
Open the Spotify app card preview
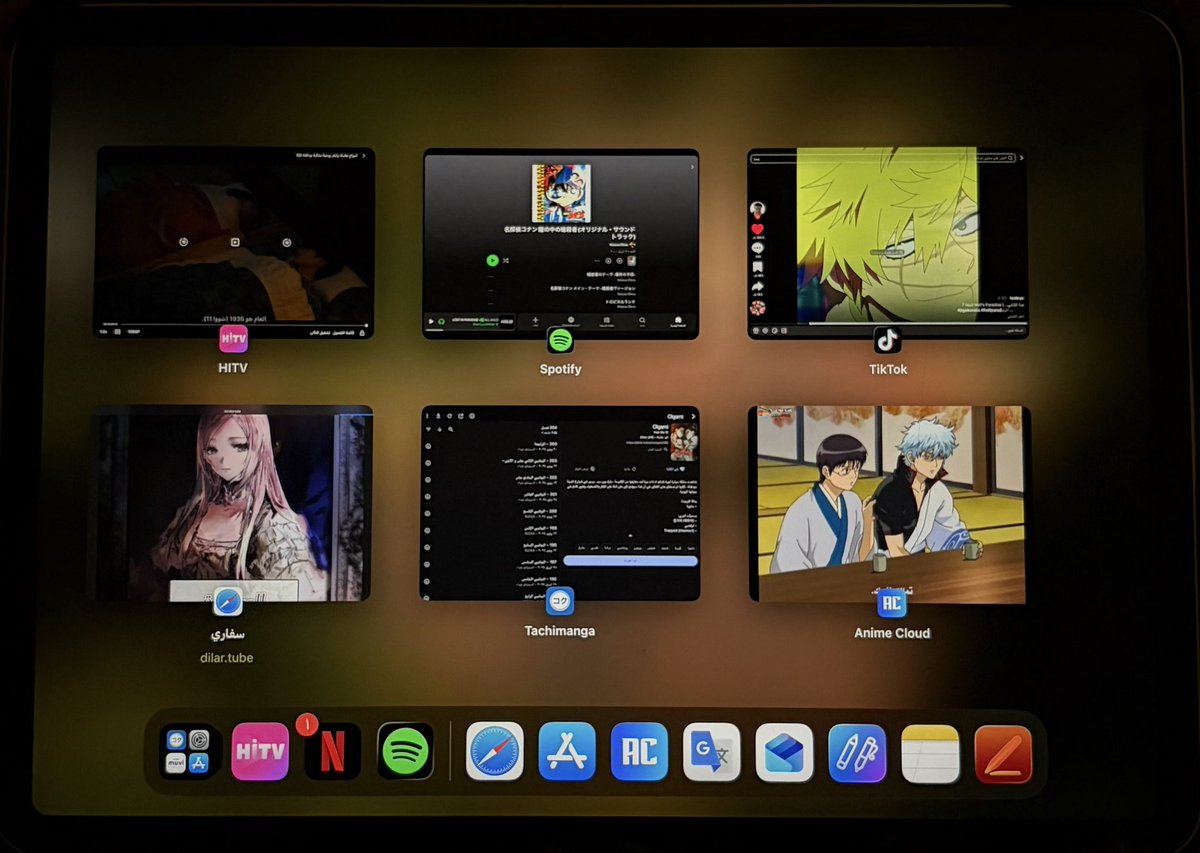click(560, 243)
